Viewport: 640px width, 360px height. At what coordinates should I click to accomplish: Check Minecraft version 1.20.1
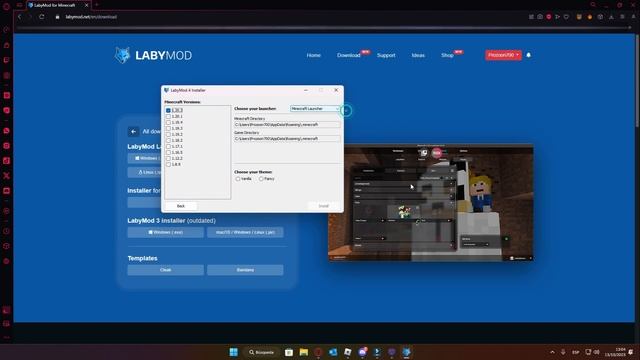pos(168,116)
